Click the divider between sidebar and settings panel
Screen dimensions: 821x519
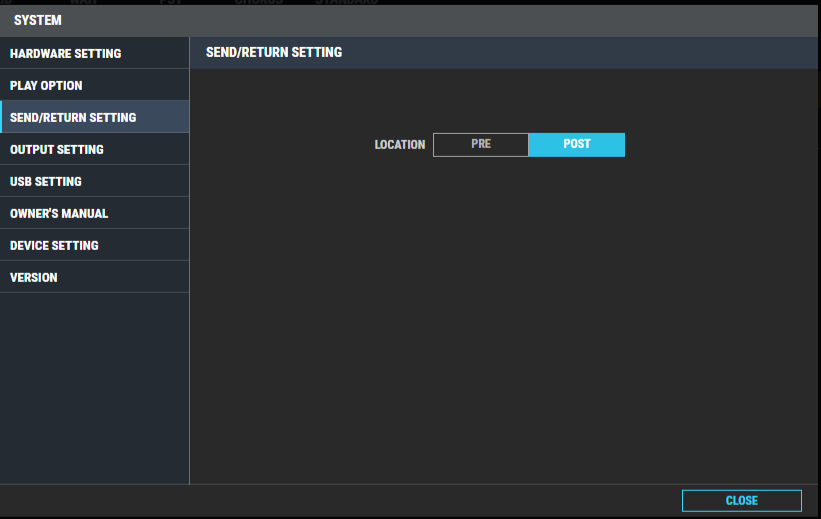click(x=189, y=300)
